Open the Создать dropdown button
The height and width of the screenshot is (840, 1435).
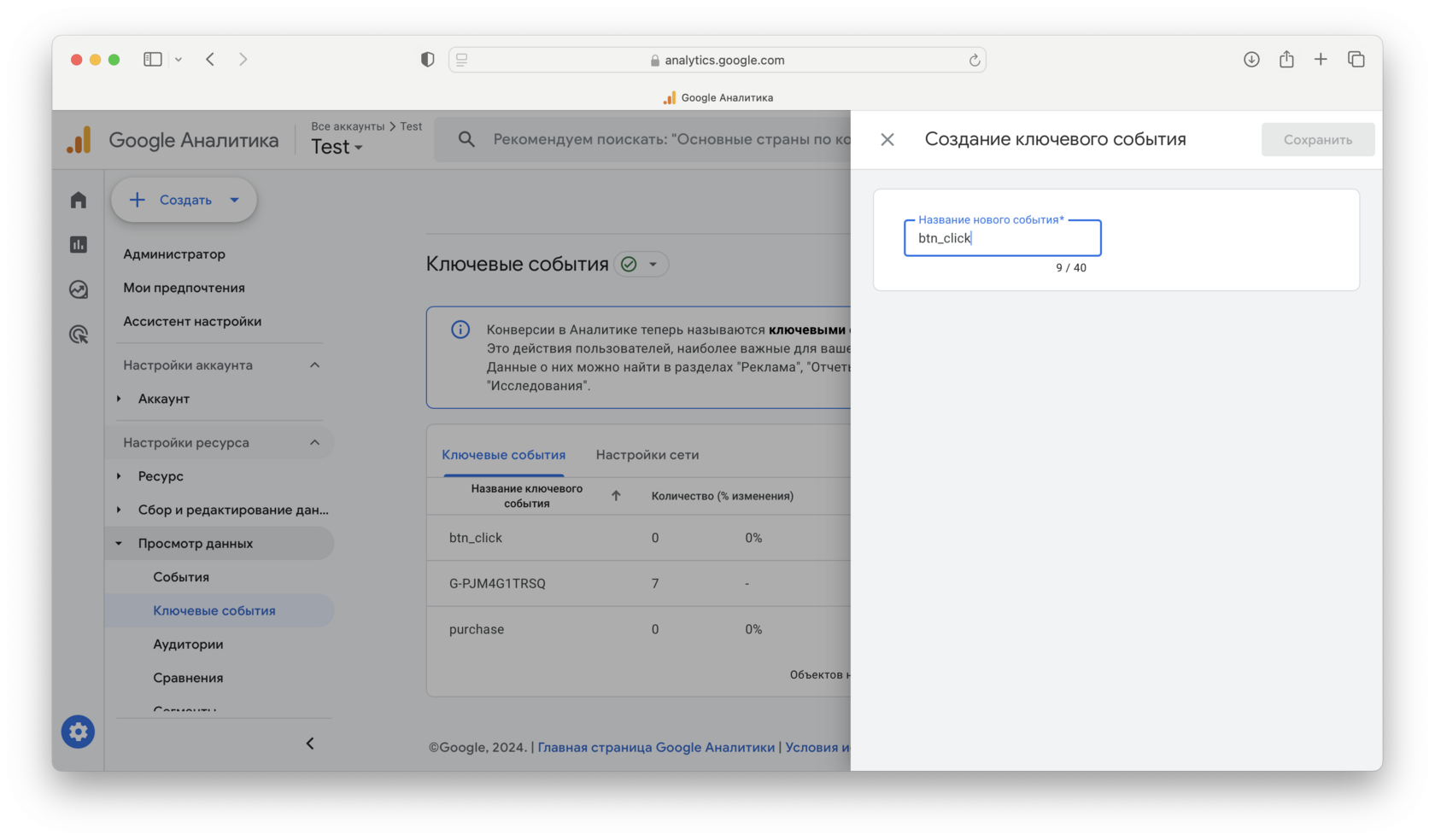click(184, 200)
